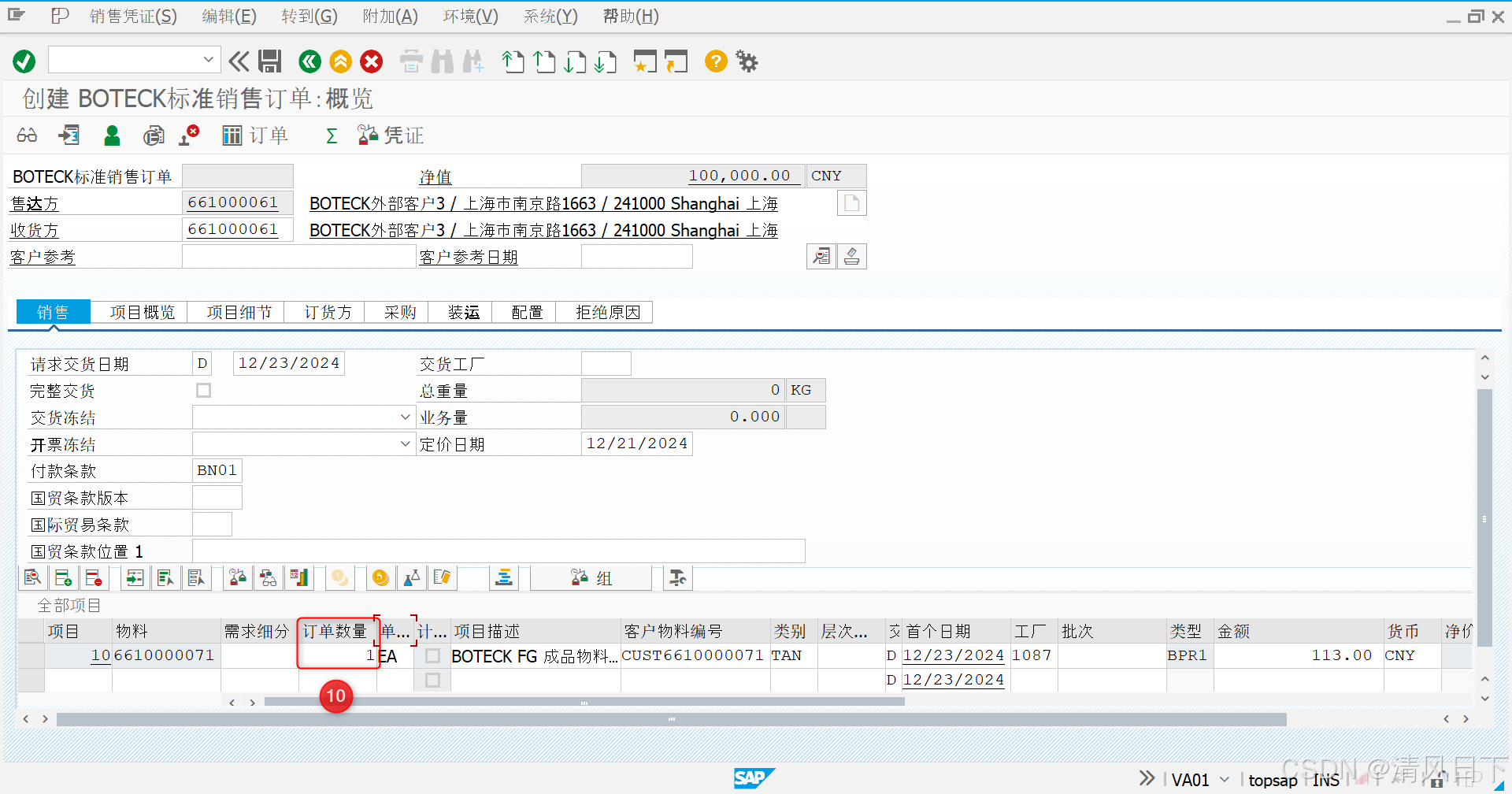1512x794 pixels.
Task: Click the green person partner icon
Action: (112, 135)
